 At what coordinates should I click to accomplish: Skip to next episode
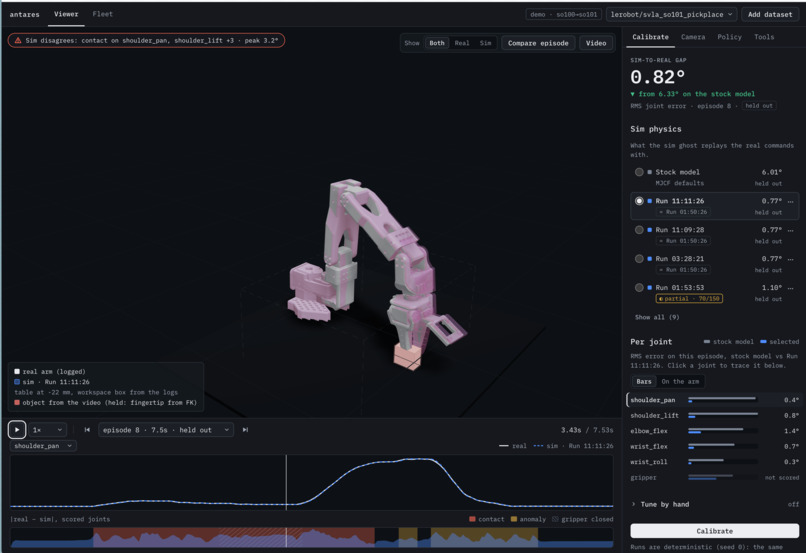coord(245,430)
